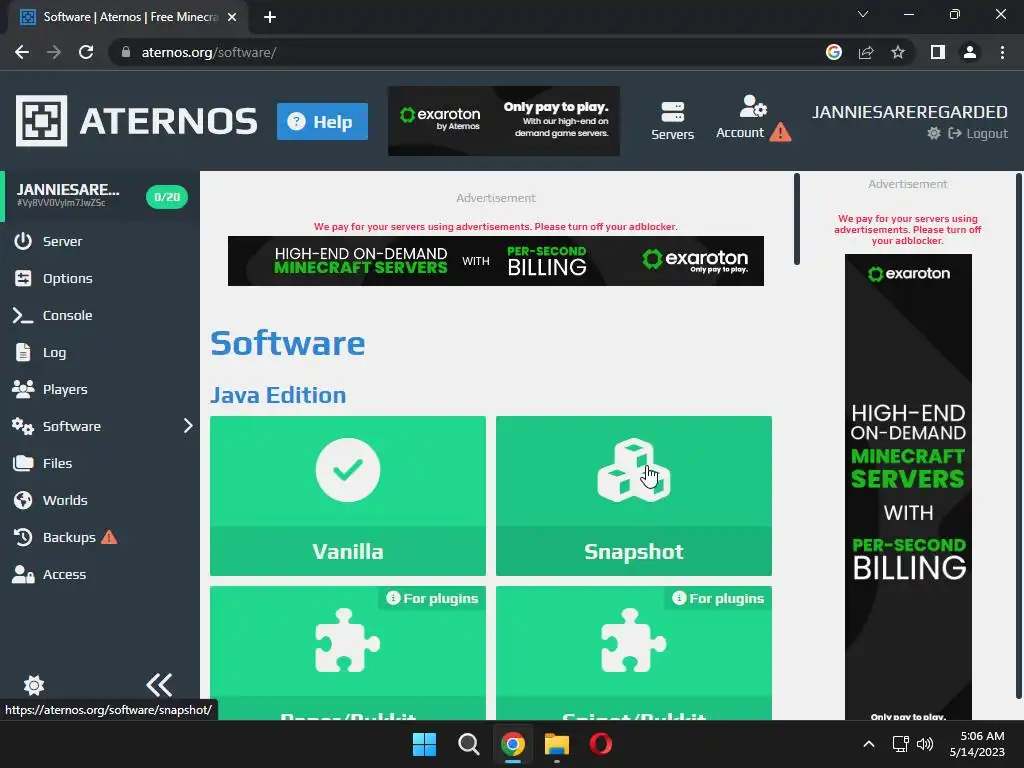Collapse the sidebar with double chevron
Viewport: 1024px width, 768px height.
pos(159,685)
